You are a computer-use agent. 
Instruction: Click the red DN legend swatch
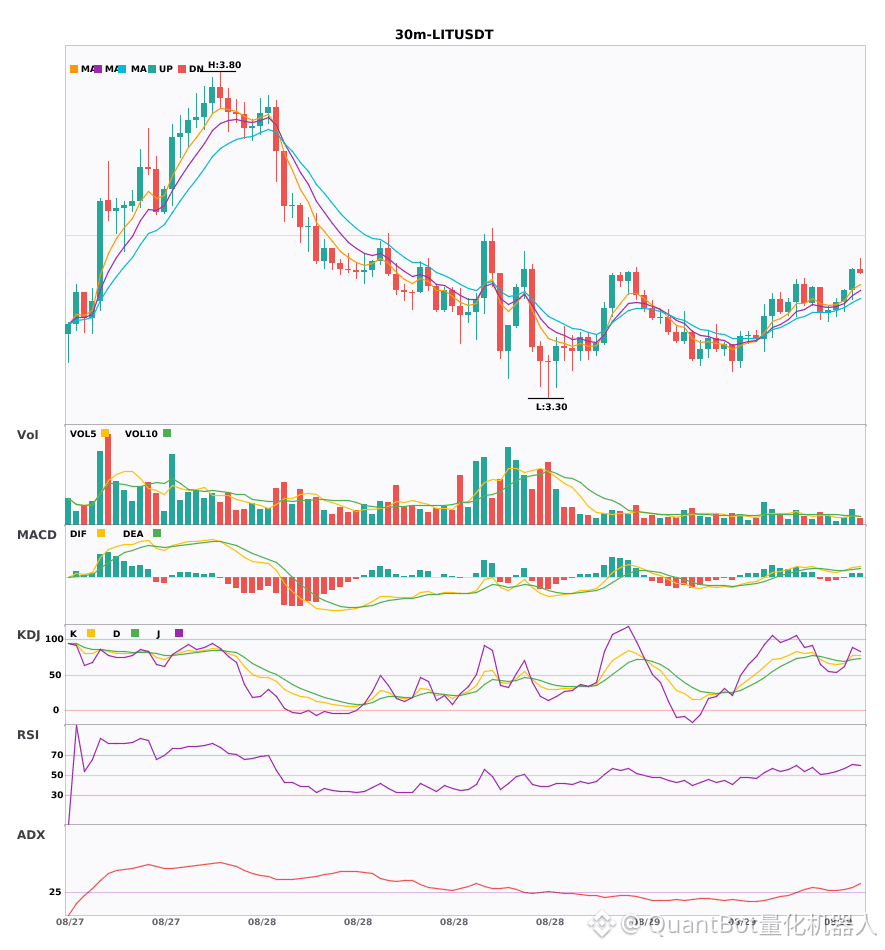[182, 69]
